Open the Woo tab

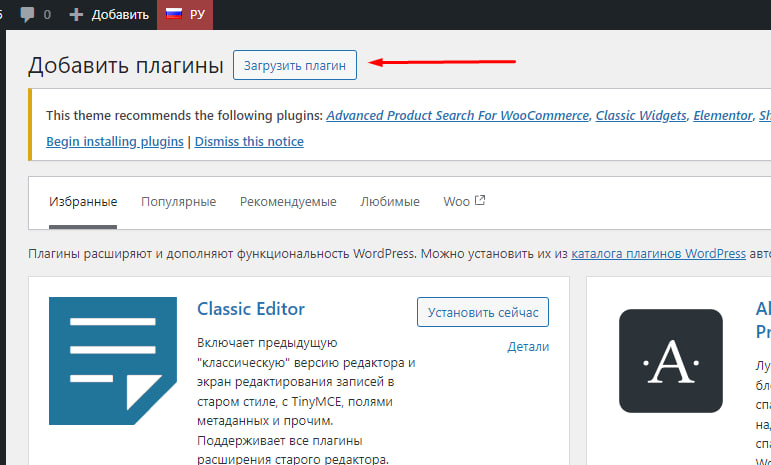[x=464, y=202]
